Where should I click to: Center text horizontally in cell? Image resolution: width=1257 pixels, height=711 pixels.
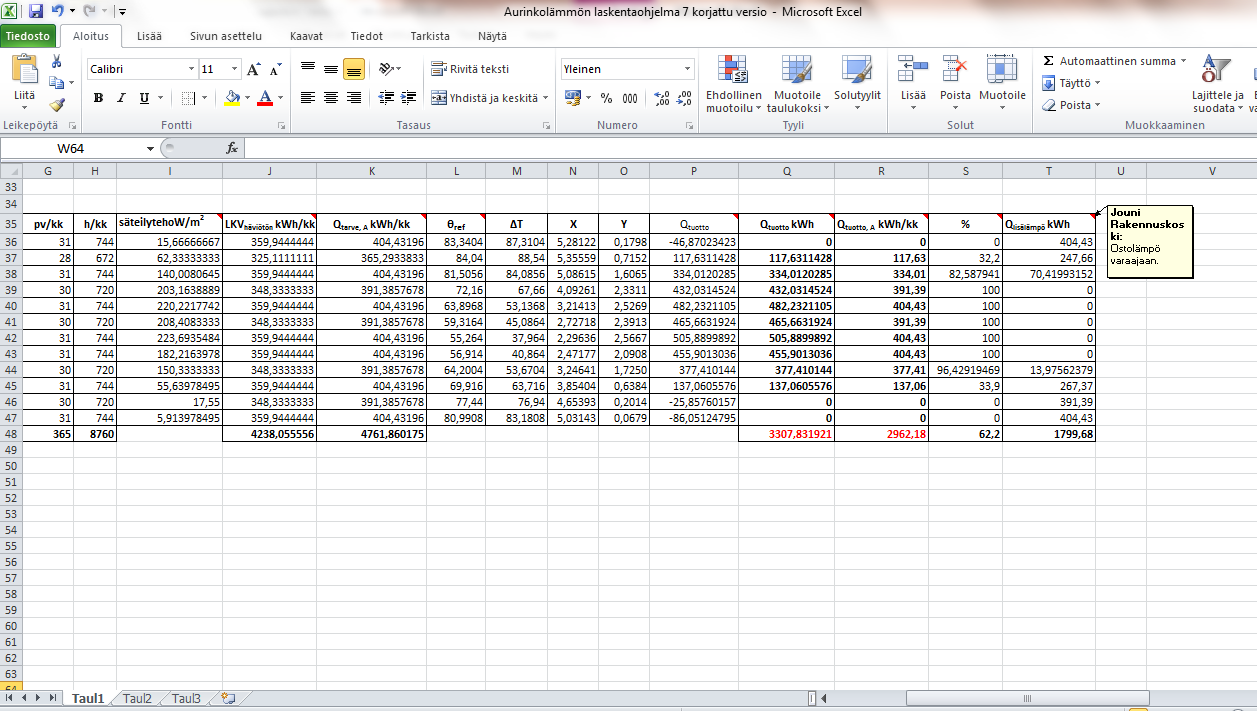pyautogui.click(x=331, y=98)
